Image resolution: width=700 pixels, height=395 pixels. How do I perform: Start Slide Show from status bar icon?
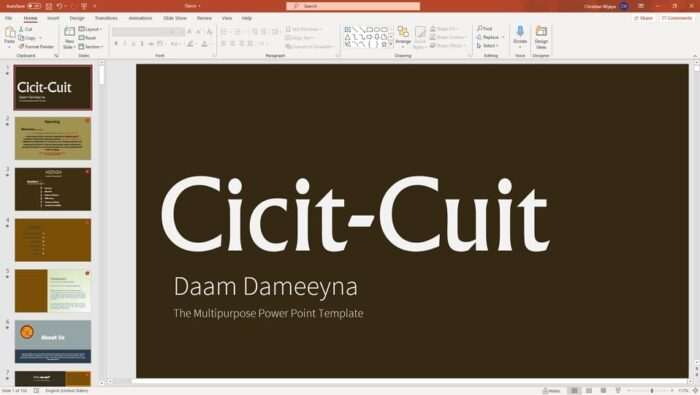tap(618, 391)
